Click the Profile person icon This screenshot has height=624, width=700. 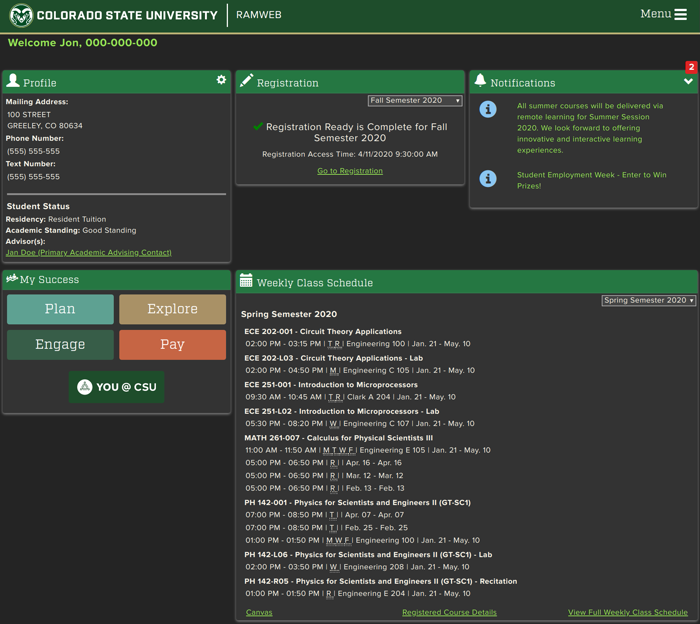(13, 81)
